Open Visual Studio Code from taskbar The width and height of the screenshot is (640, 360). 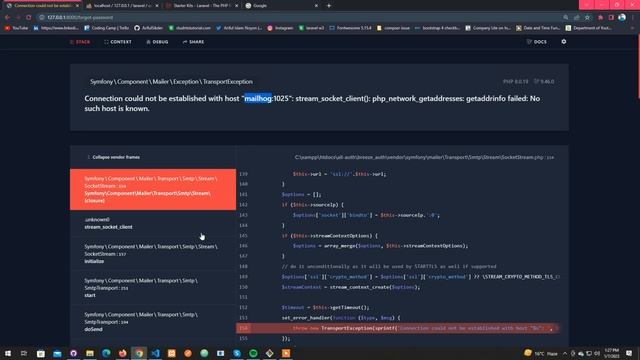155,353
